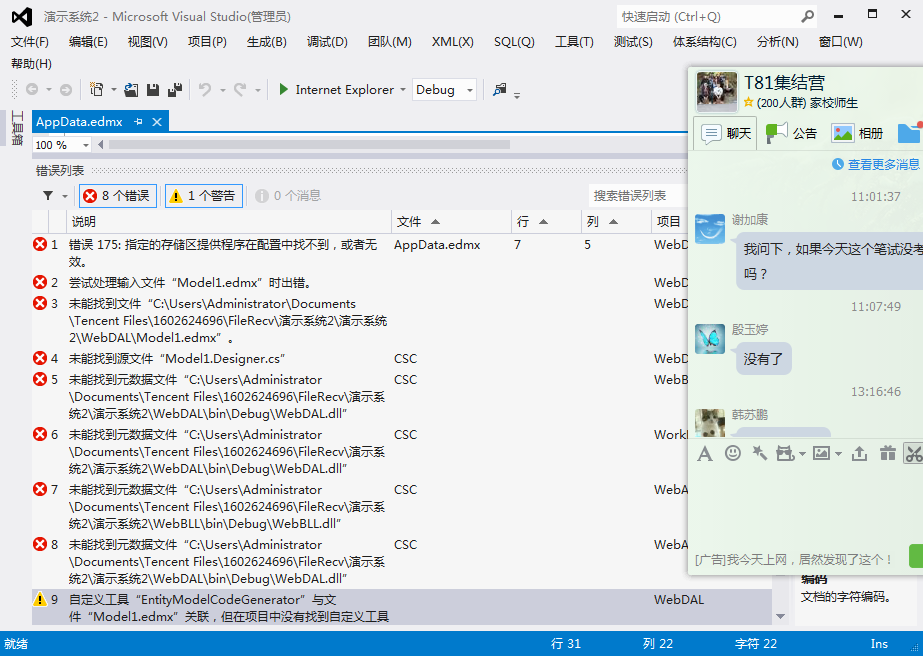
Task: Sort errors by the 行 column header
Action: (547, 221)
